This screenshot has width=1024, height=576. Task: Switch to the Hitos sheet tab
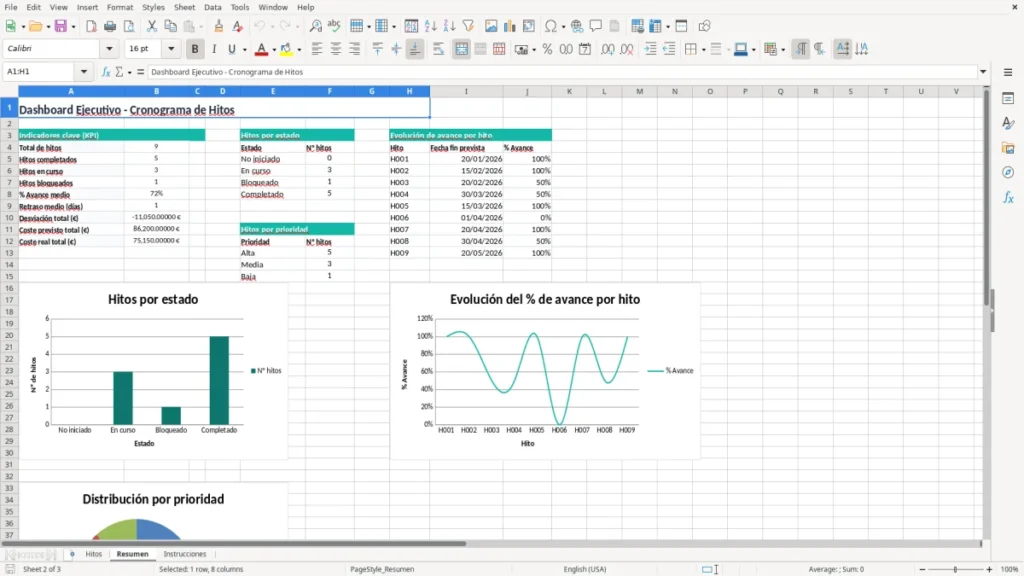93,554
